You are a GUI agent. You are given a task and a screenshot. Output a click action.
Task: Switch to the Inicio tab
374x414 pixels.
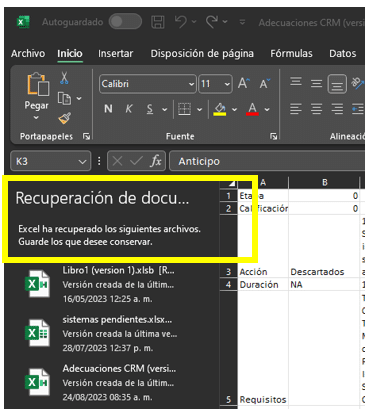click(x=70, y=53)
